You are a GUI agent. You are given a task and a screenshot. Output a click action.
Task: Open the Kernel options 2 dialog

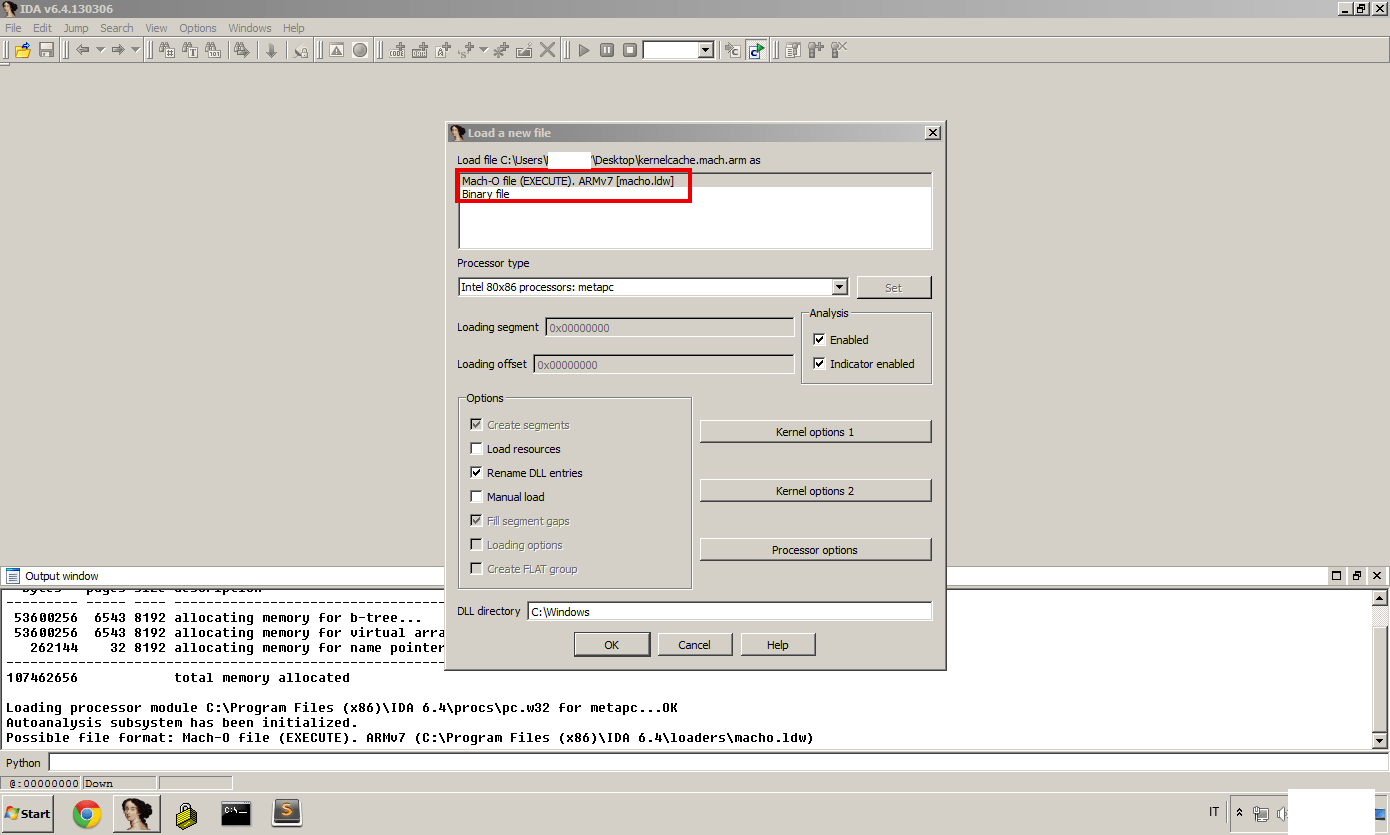pos(815,491)
